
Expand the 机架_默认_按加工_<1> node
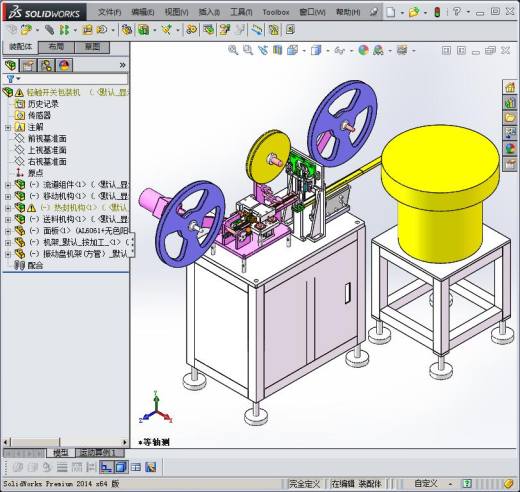pos(8,243)
